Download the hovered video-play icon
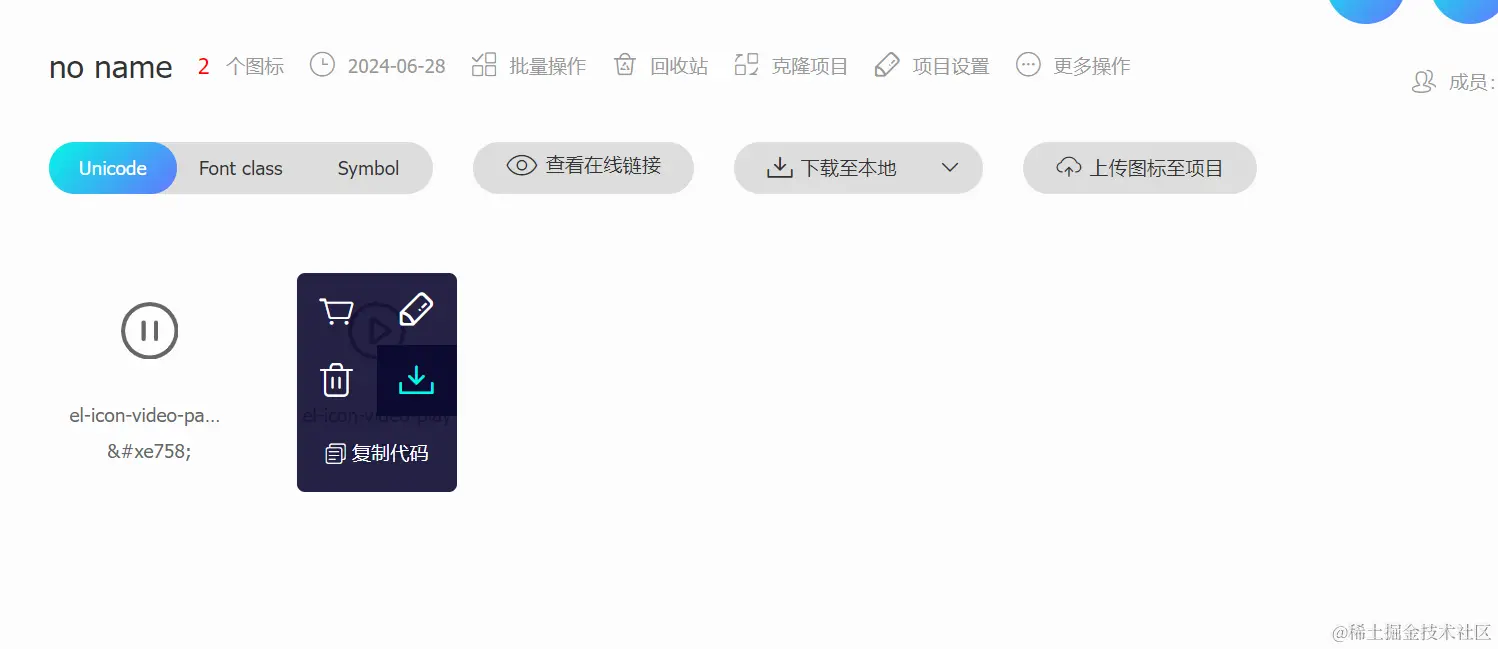 click(x=416, y=380)
